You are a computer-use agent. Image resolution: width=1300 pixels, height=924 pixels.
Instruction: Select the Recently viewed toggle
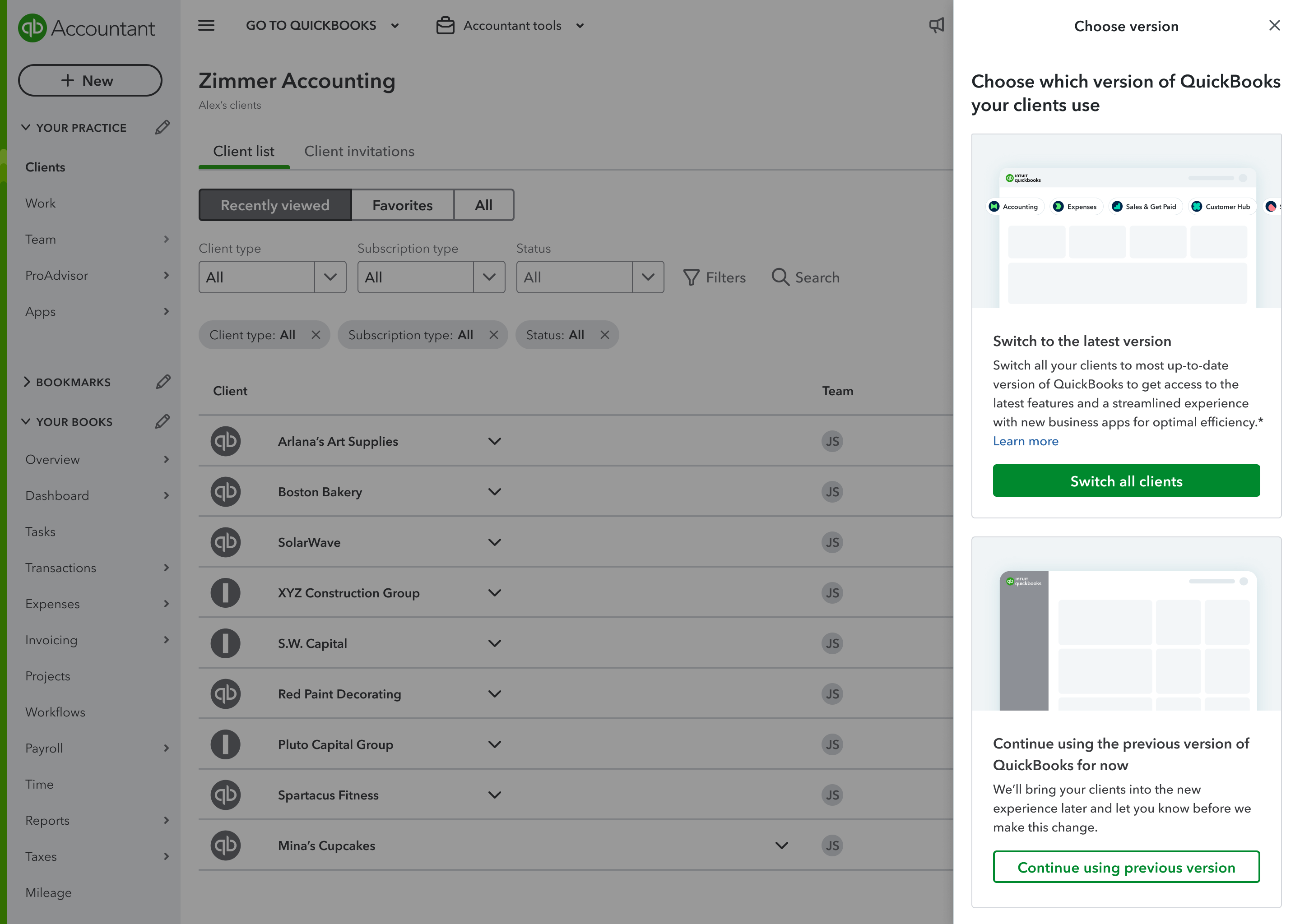point(275,205)
